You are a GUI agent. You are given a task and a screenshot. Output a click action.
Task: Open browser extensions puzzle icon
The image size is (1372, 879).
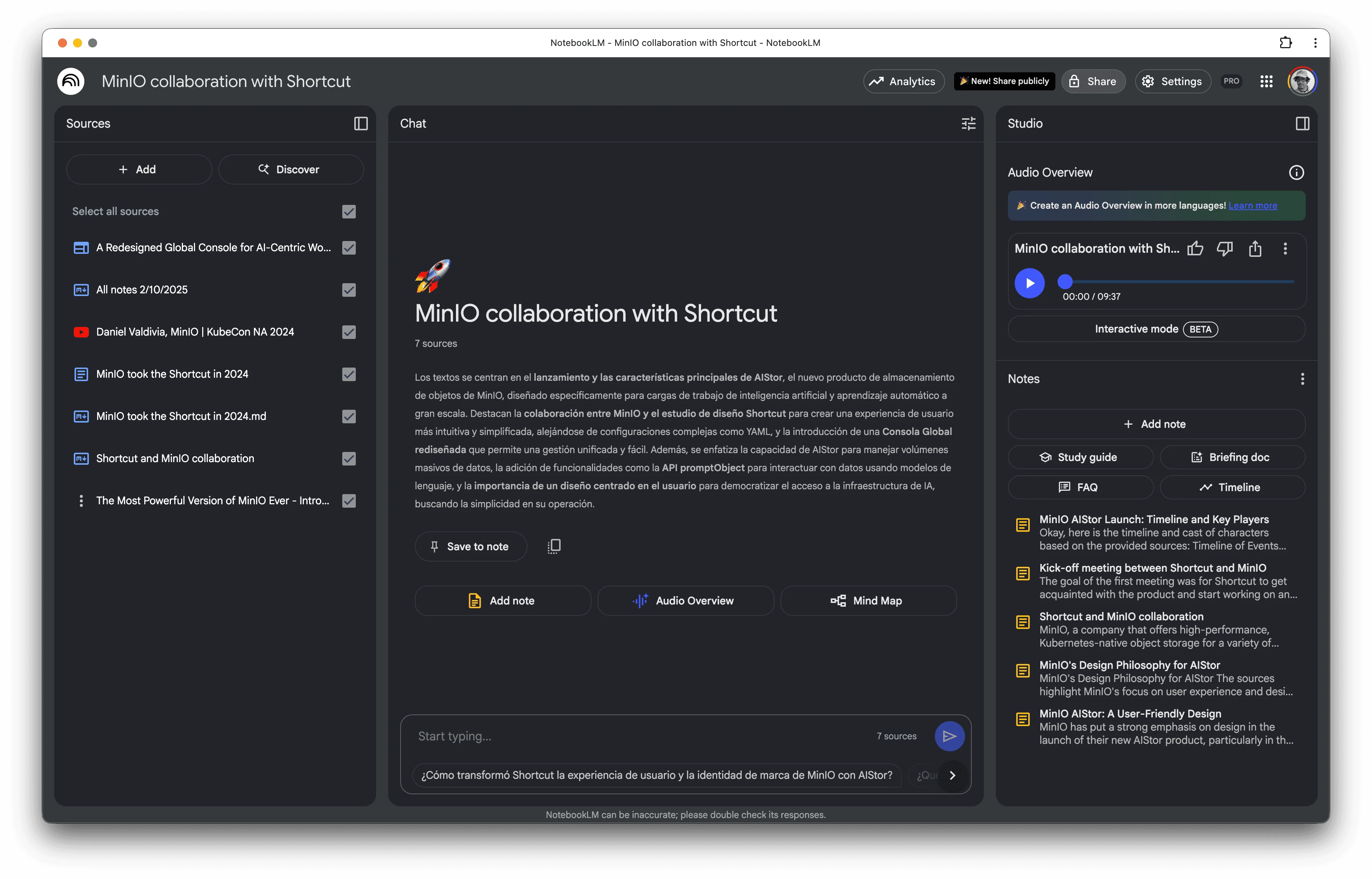[x=1285, y=43]
